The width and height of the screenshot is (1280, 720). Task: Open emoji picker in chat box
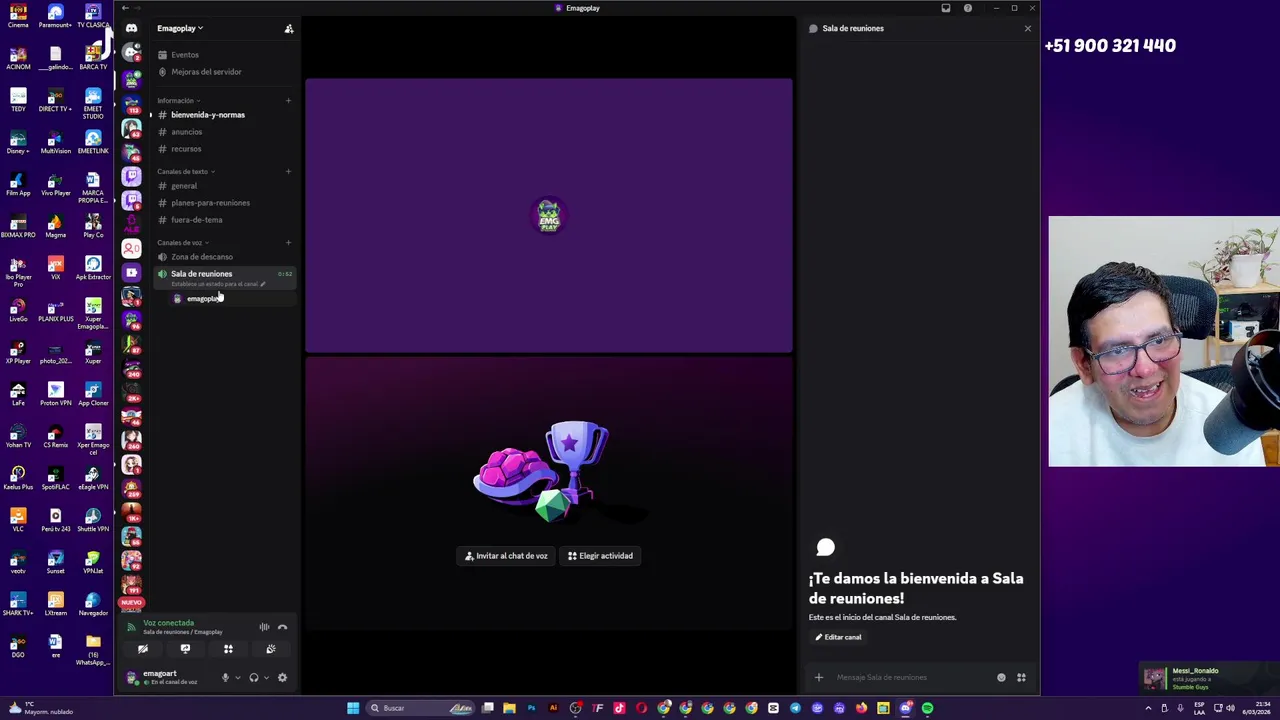(1001, 678)
